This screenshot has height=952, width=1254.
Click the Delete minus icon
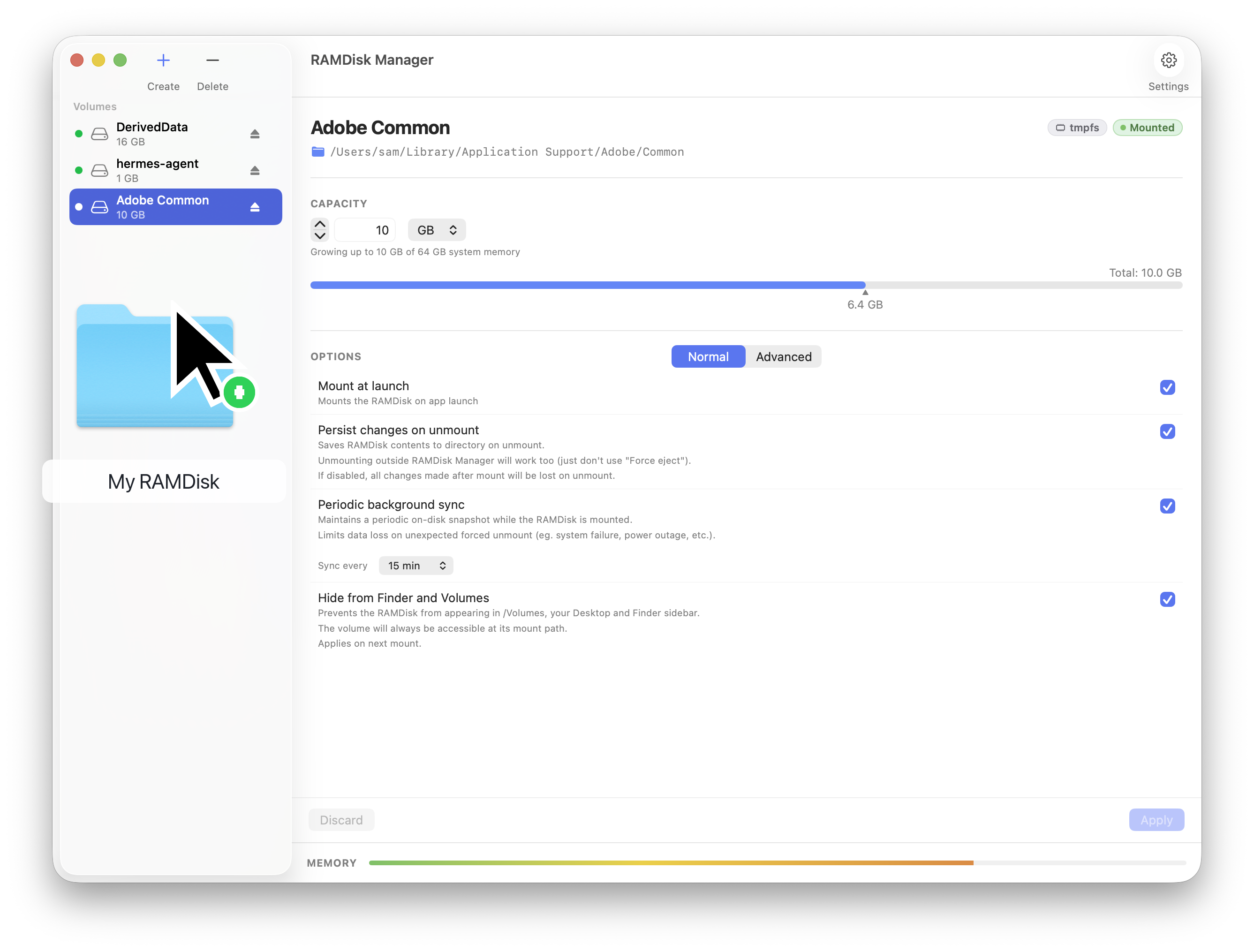pos(212,60)
